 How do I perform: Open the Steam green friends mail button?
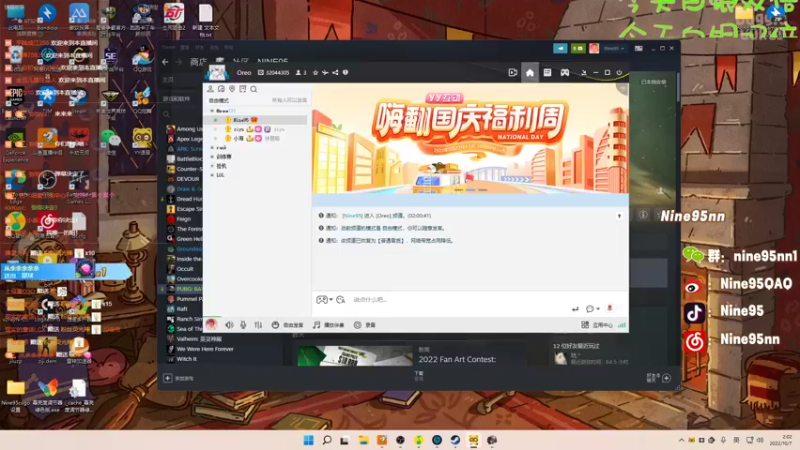point(578,48)
